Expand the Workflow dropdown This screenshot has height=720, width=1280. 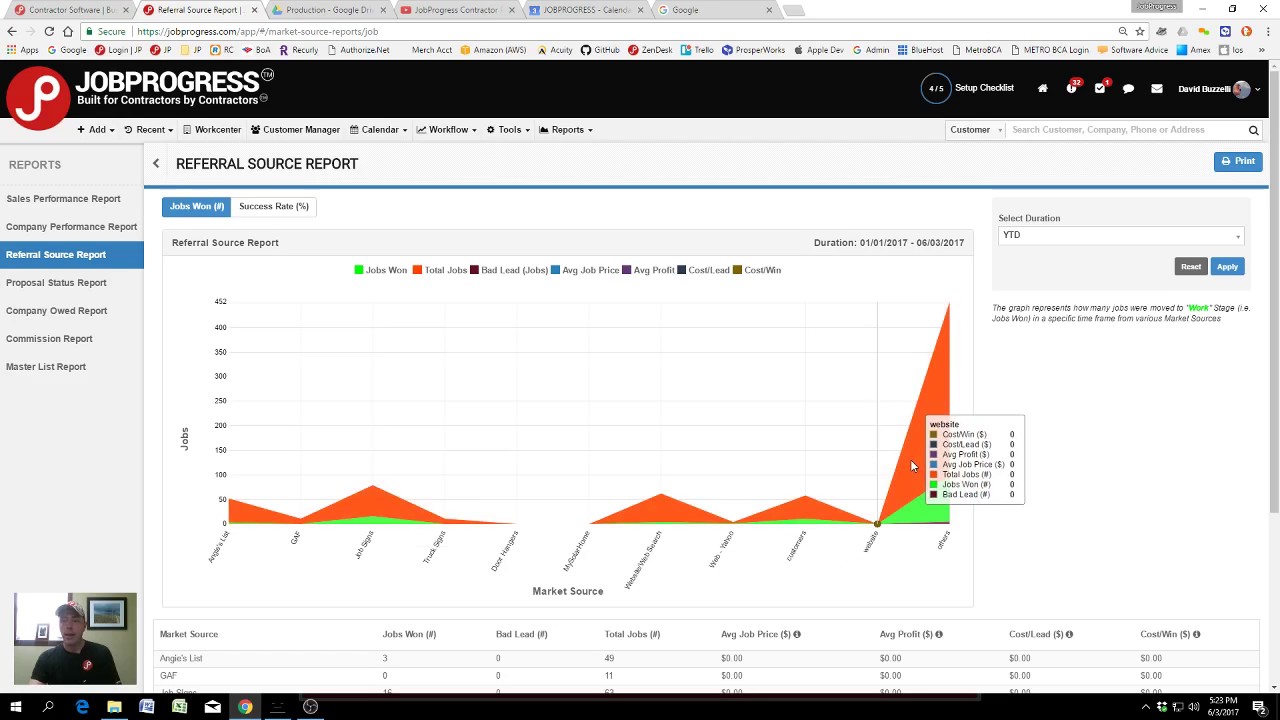(x=447, y=130)
